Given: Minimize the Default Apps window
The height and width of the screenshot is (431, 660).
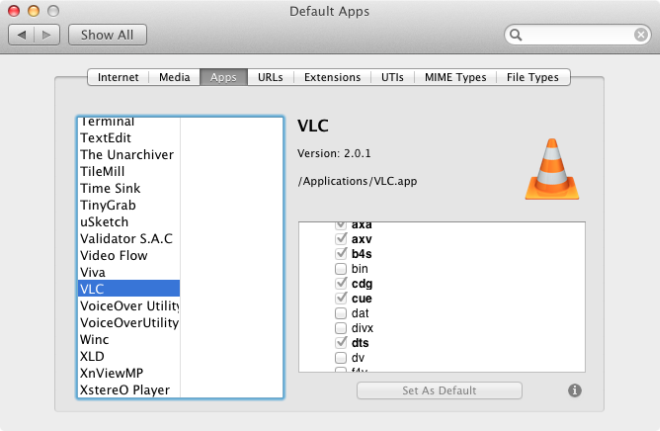Looking at the screenshot, I should coord(33,11).
